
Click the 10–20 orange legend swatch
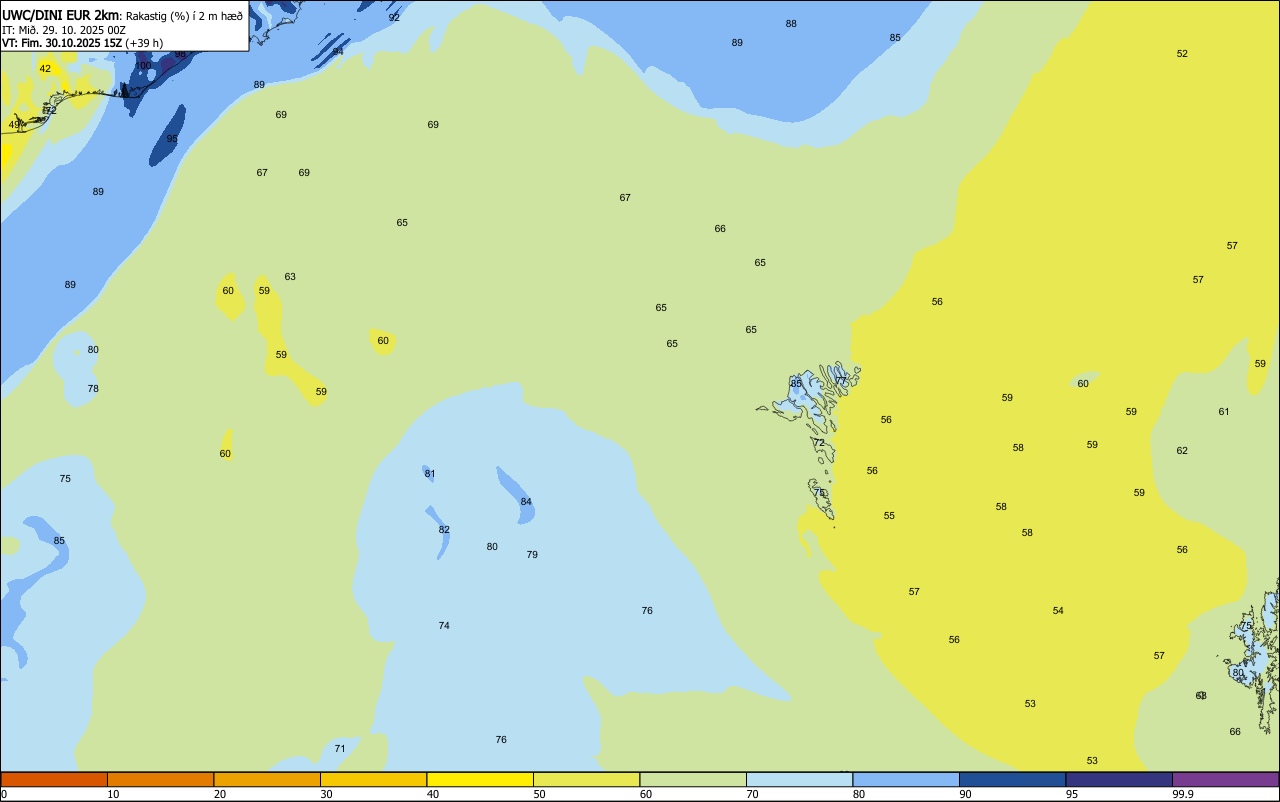click(x=160, y=779)
